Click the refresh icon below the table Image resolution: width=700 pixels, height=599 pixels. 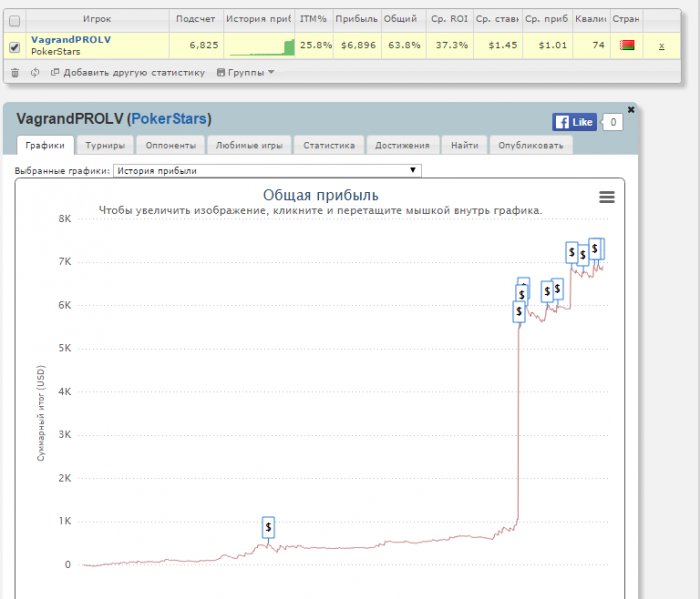pos(35,72)
